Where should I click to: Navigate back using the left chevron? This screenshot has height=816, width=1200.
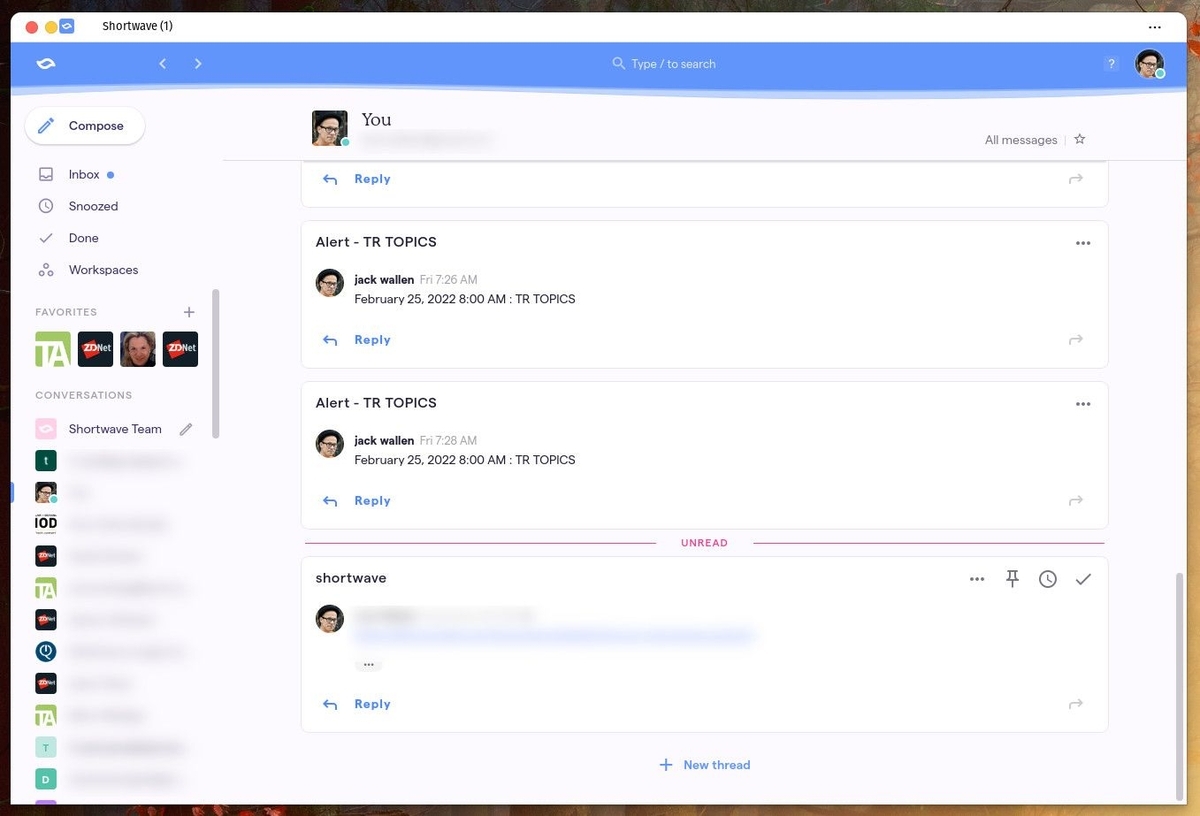[x=162, y=63]
